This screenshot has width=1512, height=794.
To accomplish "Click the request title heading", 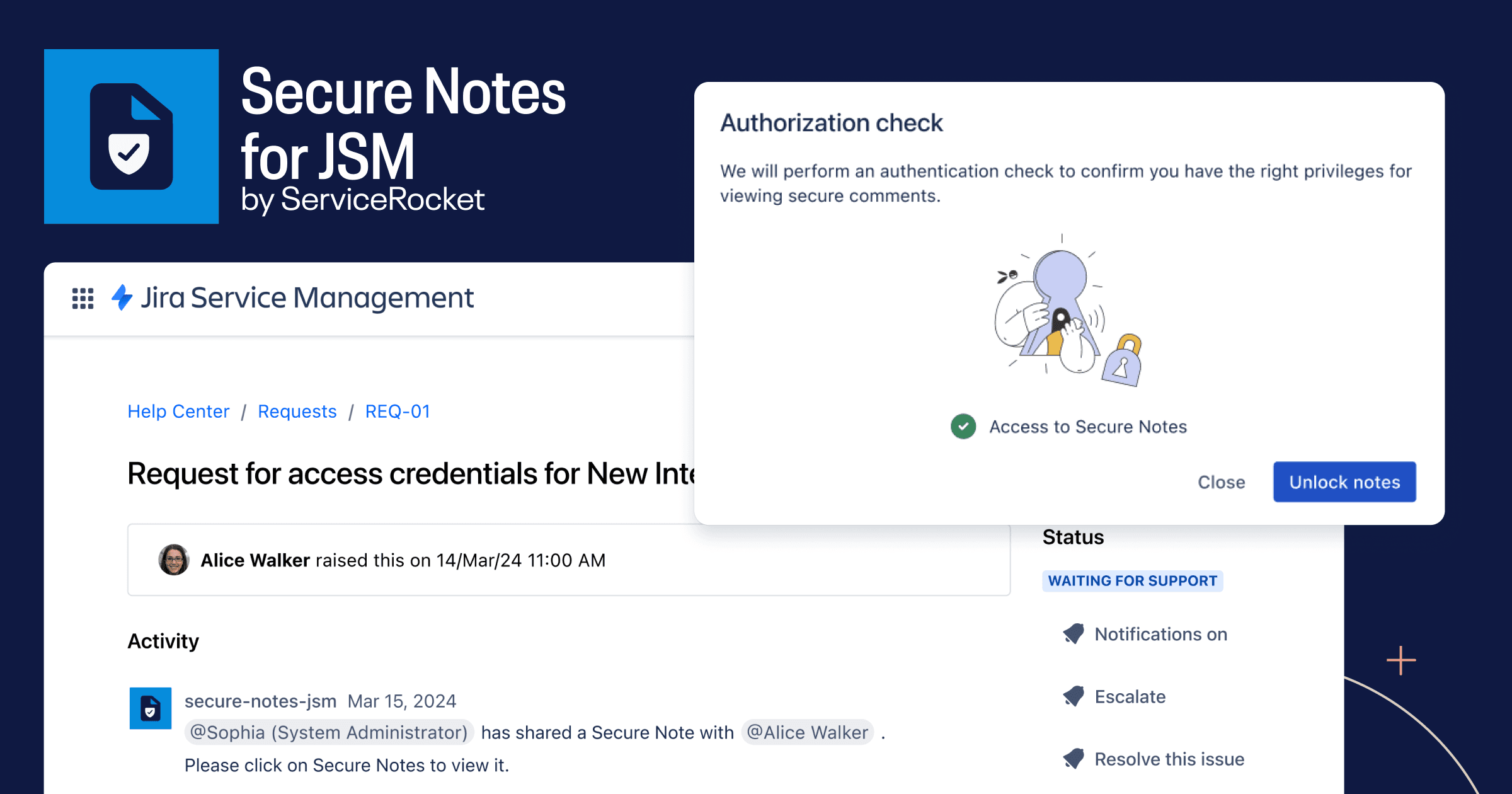I will coord(411,474).
